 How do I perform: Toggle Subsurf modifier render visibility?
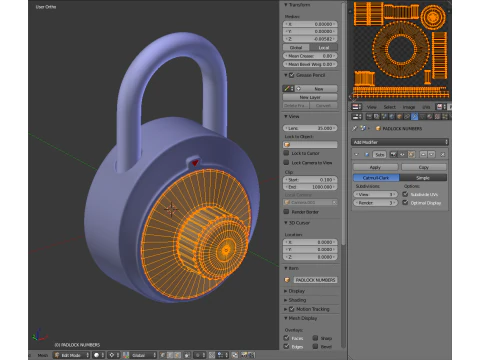coord(393,154)
